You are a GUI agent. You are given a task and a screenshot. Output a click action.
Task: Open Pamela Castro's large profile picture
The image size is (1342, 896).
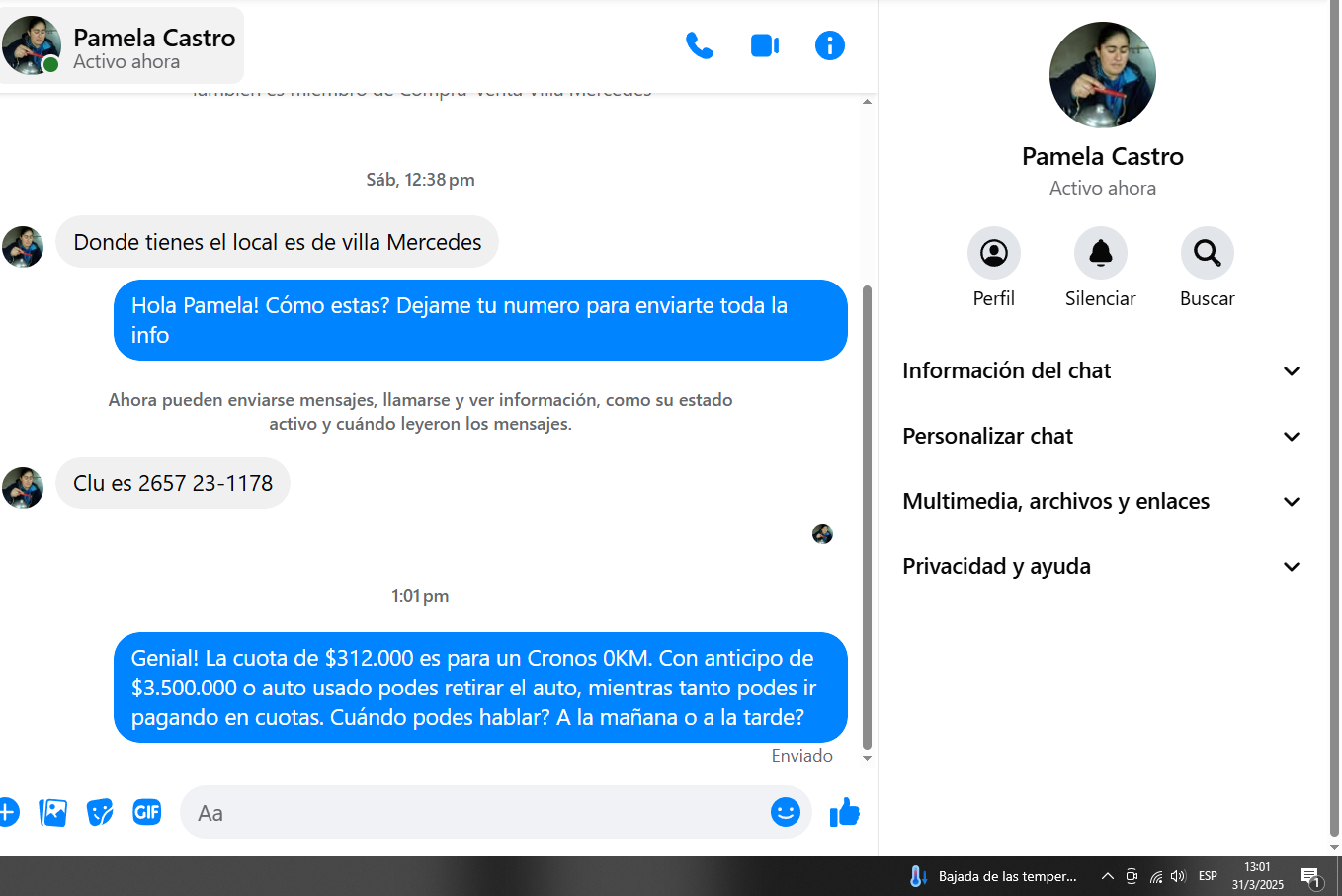(1103, 75)
